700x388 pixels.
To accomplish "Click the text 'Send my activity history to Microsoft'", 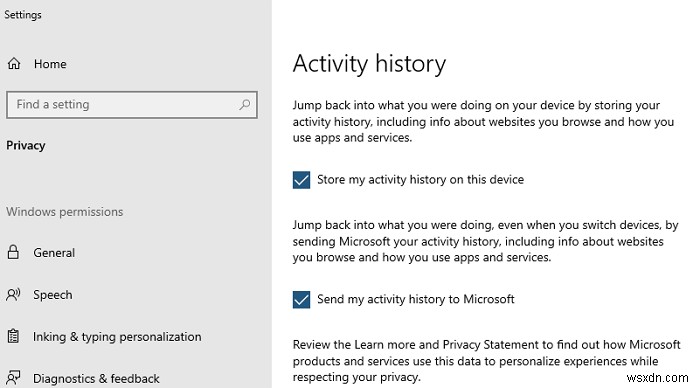I will point(416,299).
